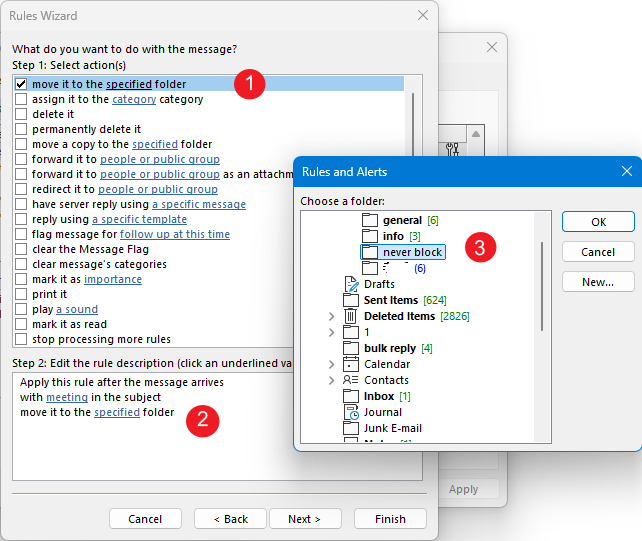Click 'a sound' link
642x541 pixels.
[77, 309]
